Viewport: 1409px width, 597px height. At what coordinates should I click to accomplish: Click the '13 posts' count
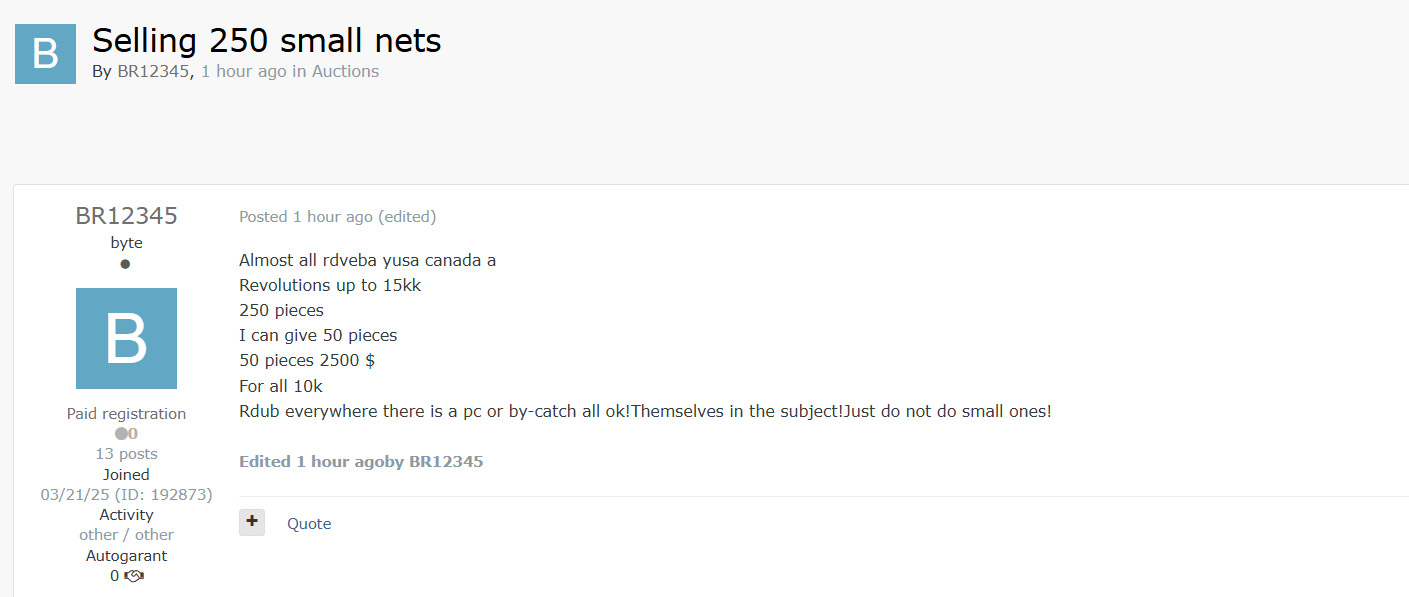pos(126,454)
